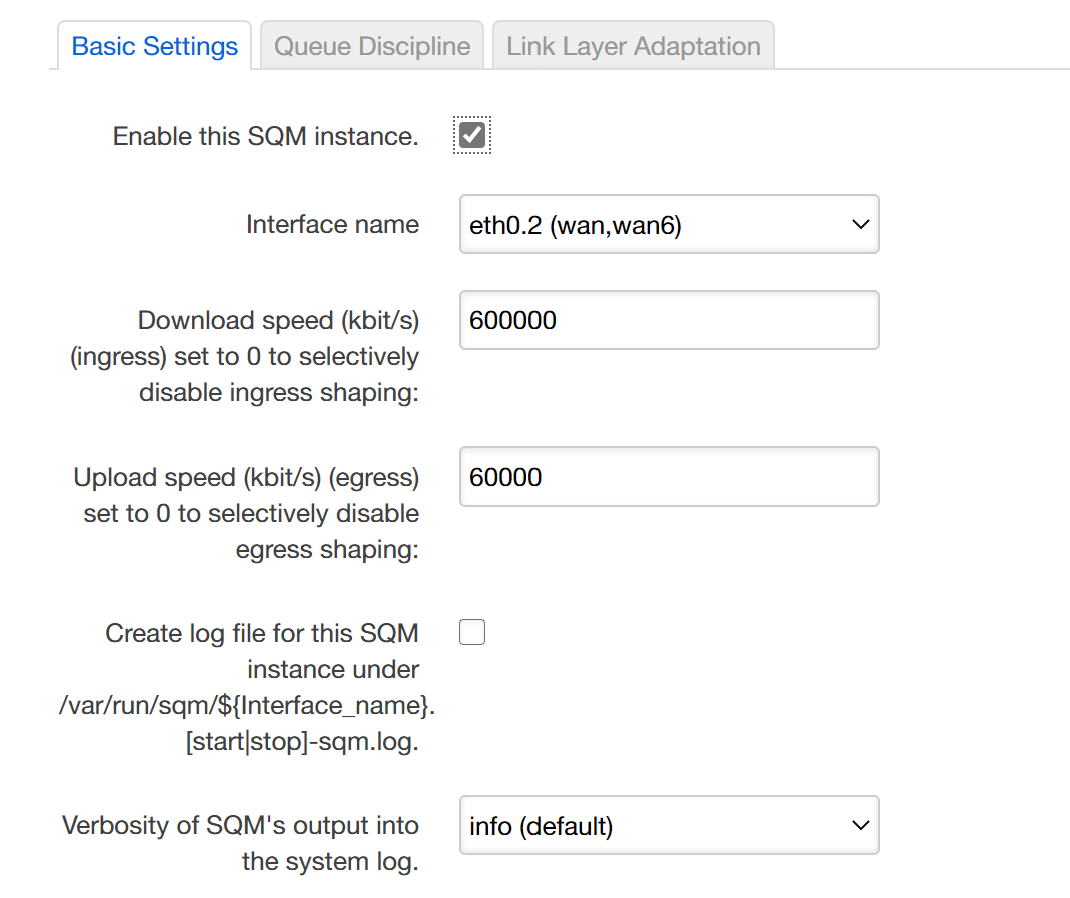Screen dimensions: 1070x898
Task: Enable the create log file checkbox
Action: tap(472, 632)
